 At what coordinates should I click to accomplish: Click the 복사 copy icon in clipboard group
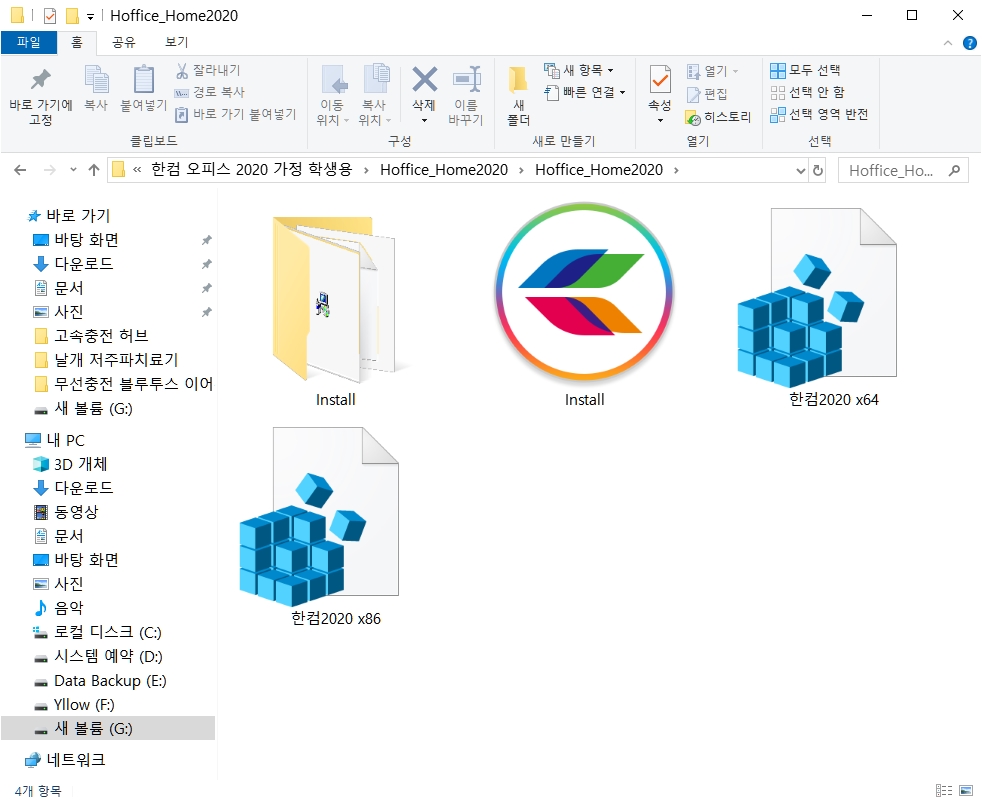96,88
